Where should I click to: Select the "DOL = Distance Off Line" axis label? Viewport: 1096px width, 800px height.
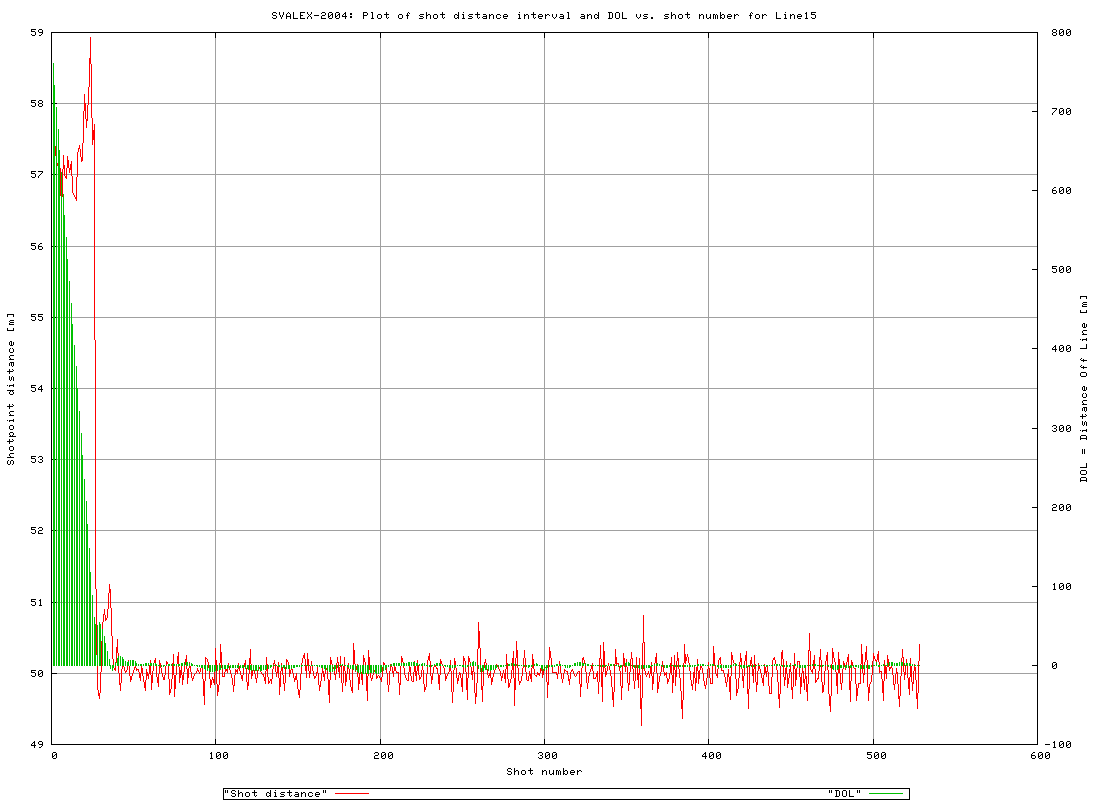pyautogui.click(x=1083, y=386)
